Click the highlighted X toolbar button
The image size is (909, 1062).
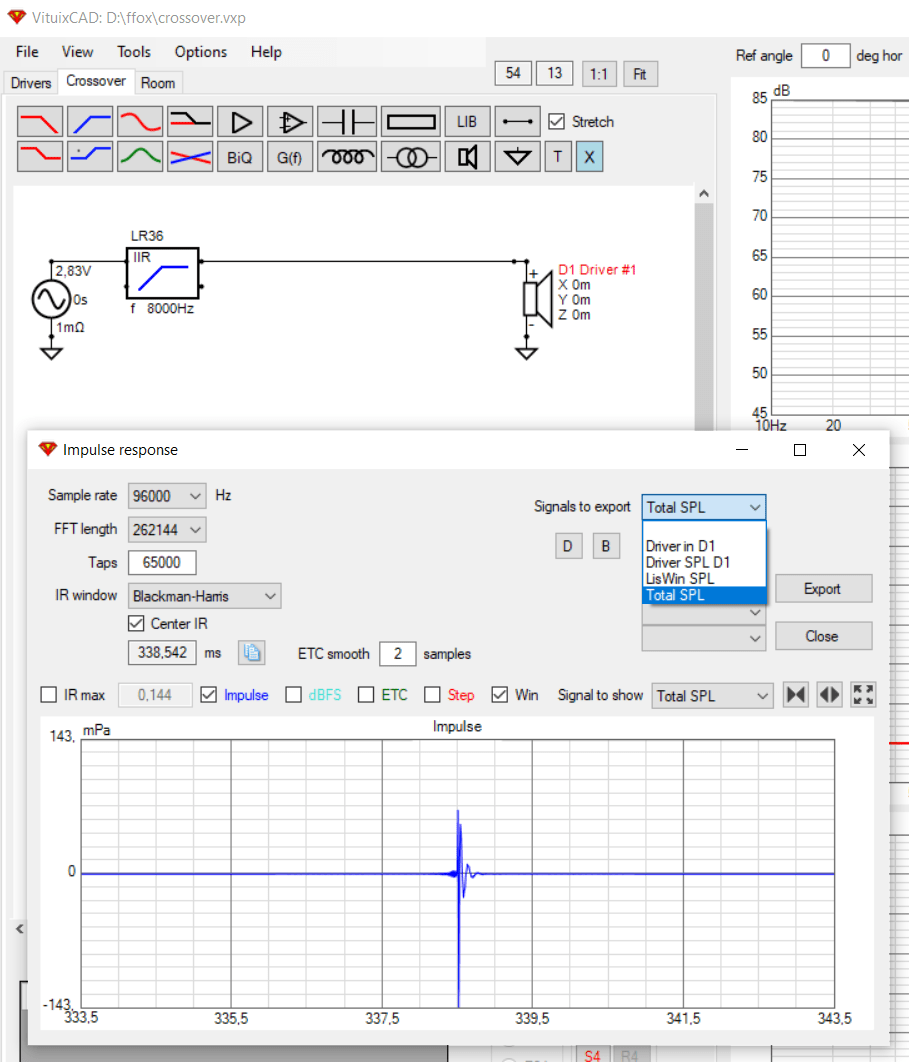589,157
